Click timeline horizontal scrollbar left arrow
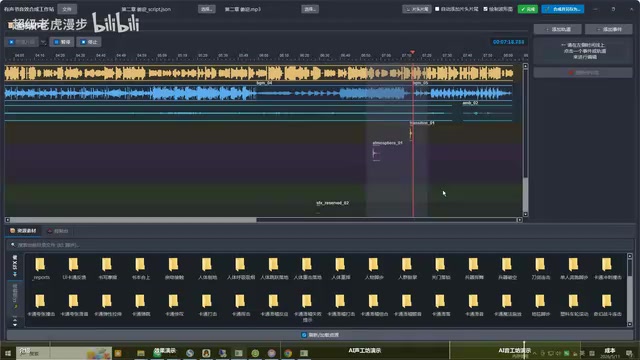This screenshot has width=640, height=360. [x=7, y=220]
